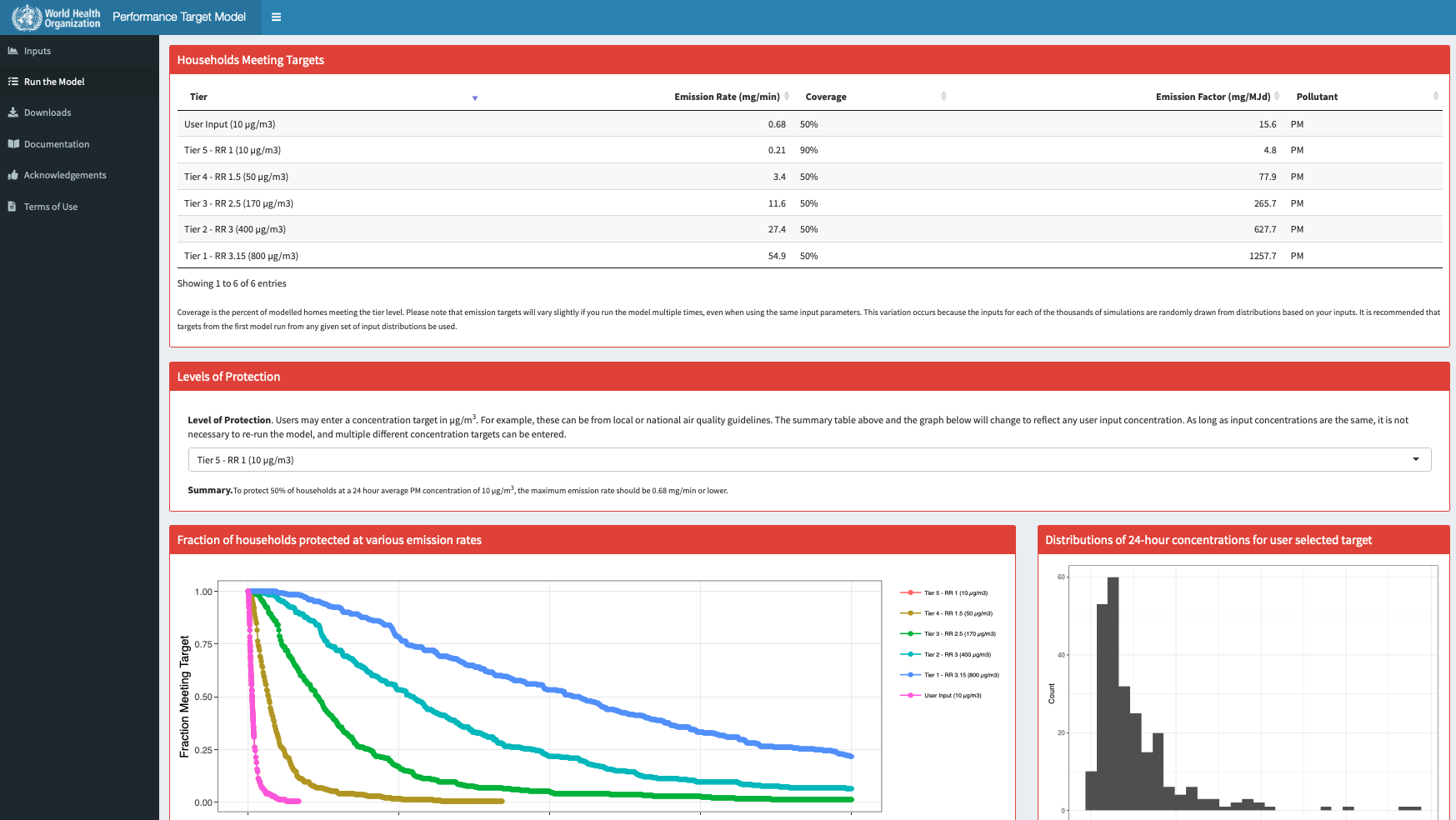Viewport: 1456px width, 820px height.
Task: Select Run the Model in sidebar
Action: coord(79,82)
